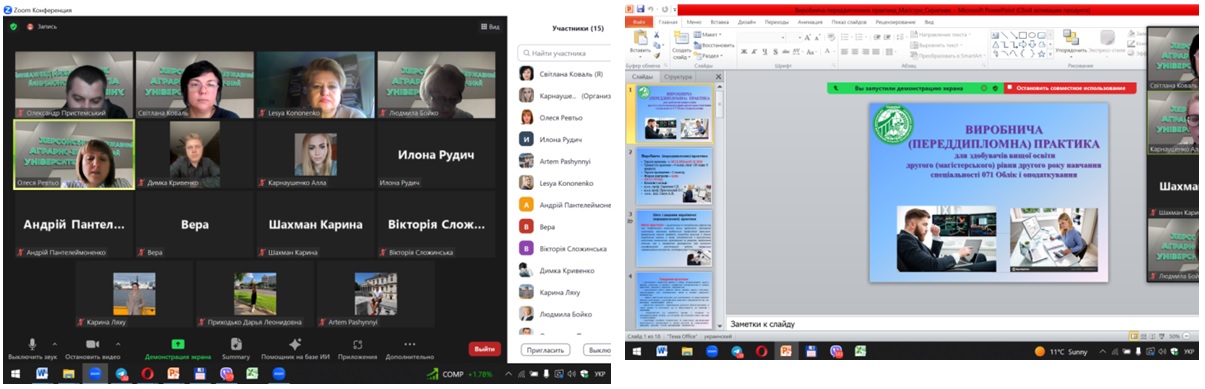Image resolution: width=1205 pixels, height=389 pixels.
Task: Open the Макет layout dropdown
Action: (x=709, y=35)
